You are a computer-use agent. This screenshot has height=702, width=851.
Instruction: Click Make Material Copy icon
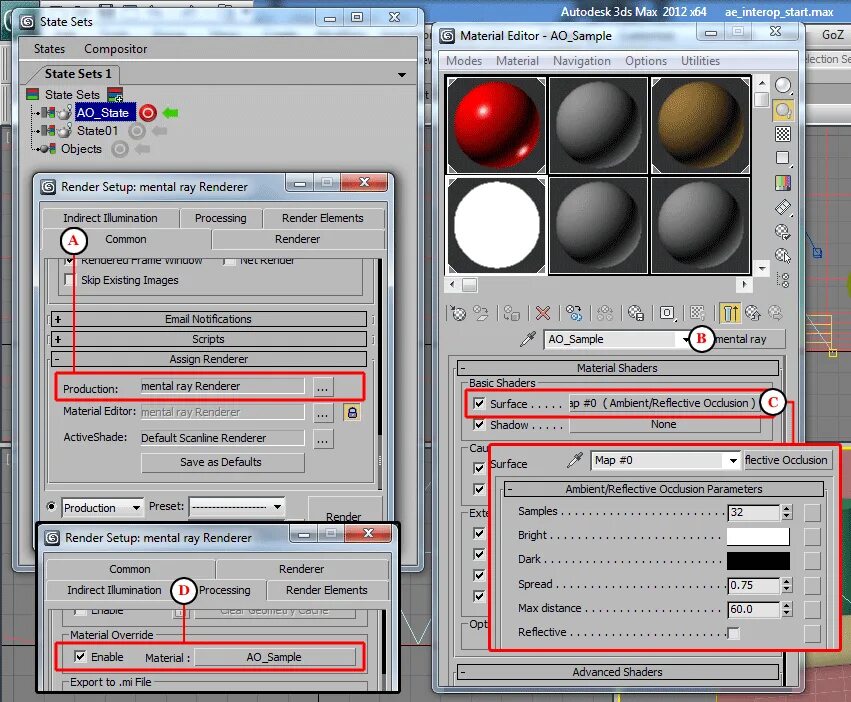[574, 313]
